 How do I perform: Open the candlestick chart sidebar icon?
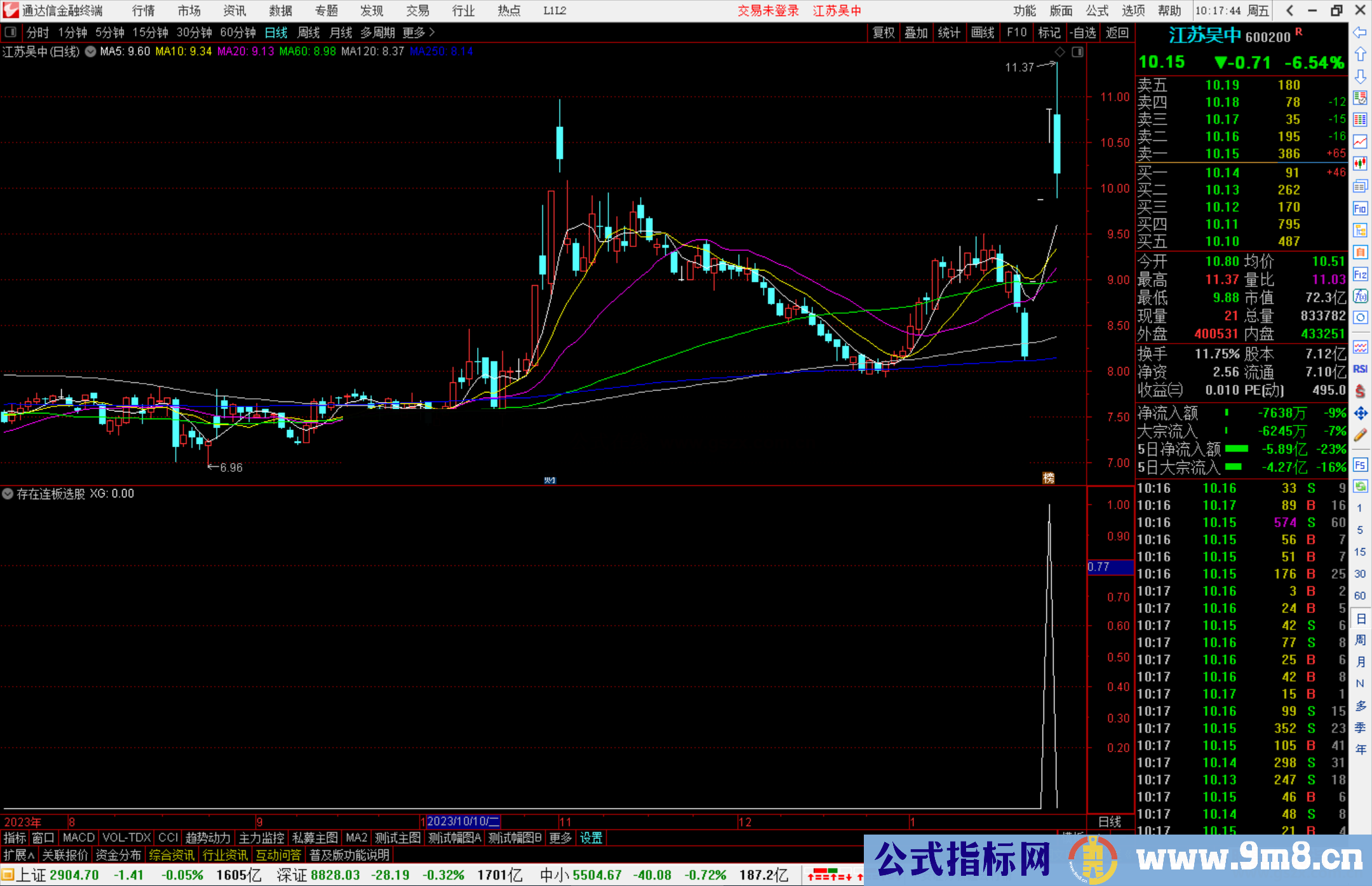[x=1360, y=163]
